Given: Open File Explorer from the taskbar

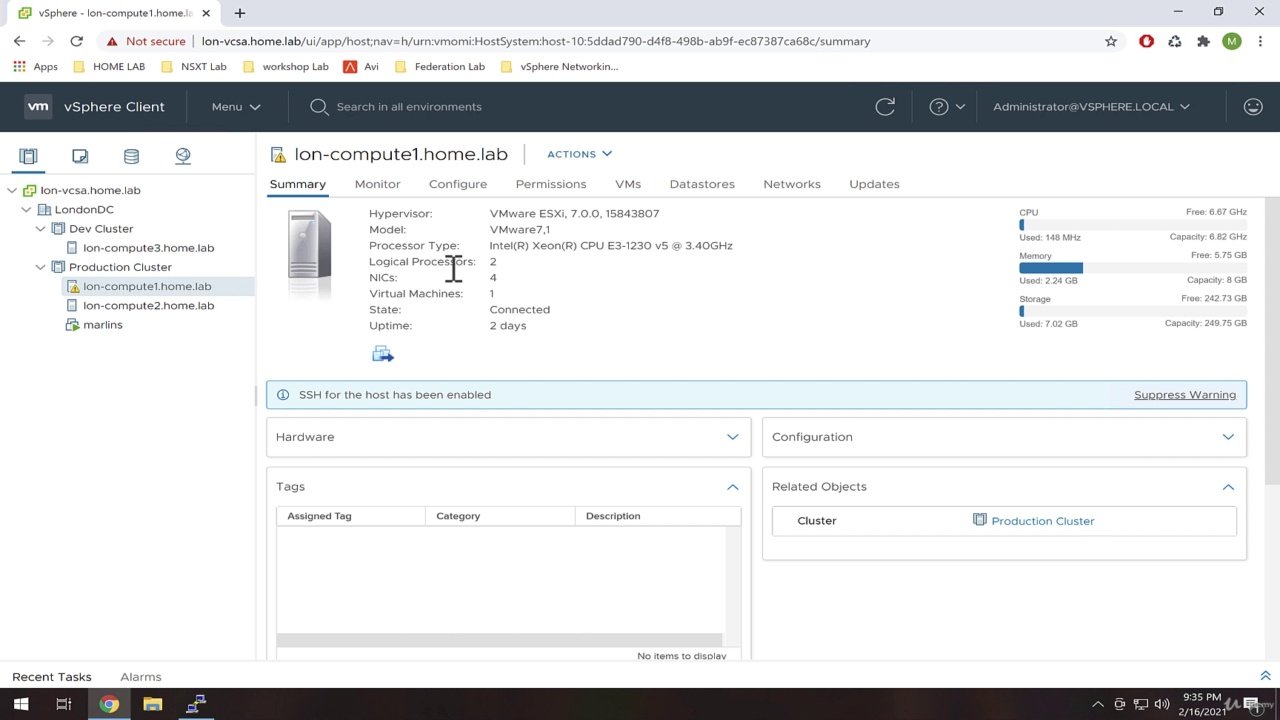Looking at the screenshot, I should click(x=152, y=704).
